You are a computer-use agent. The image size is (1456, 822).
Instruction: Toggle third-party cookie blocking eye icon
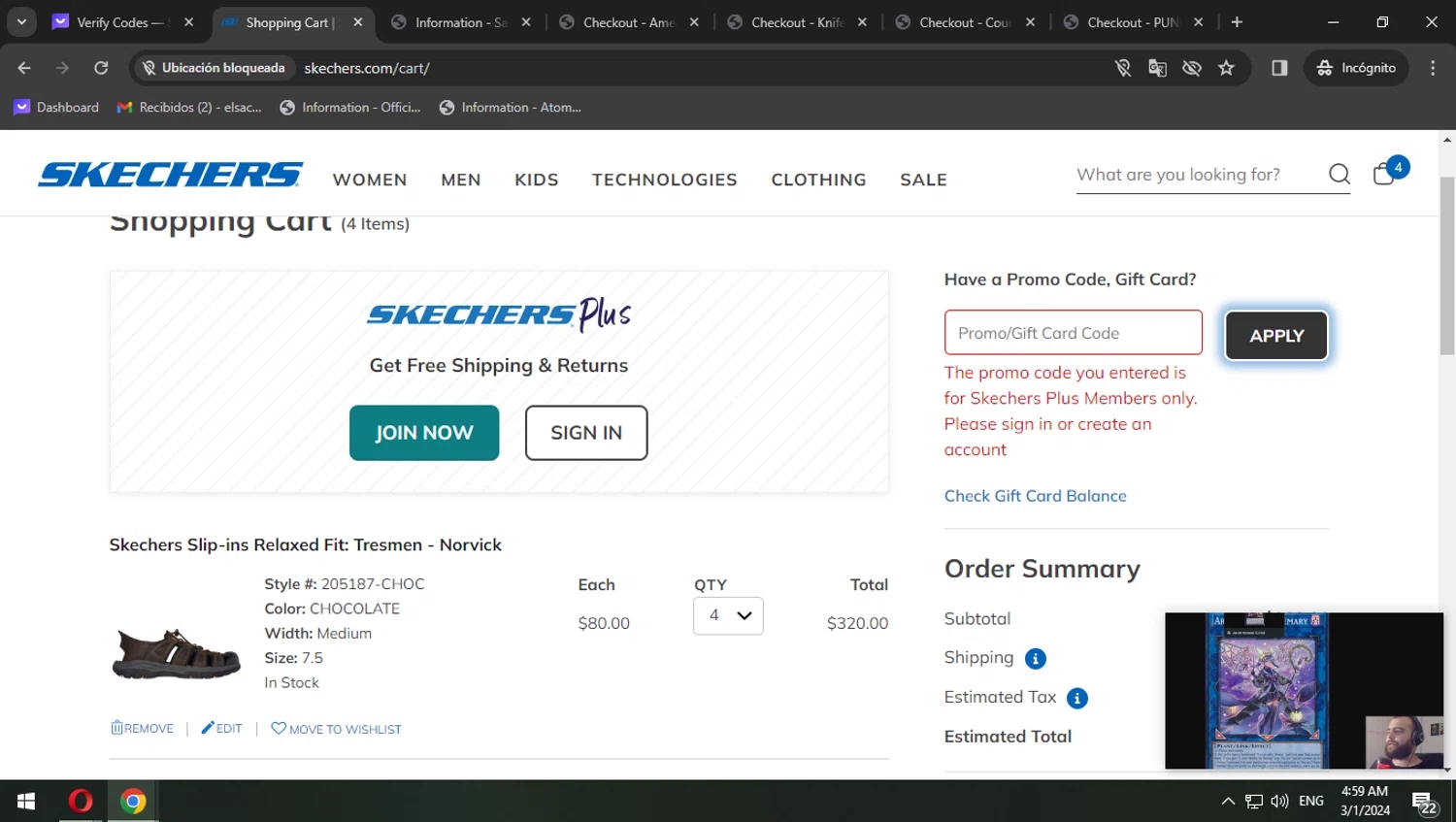(x=1192, y=68)
